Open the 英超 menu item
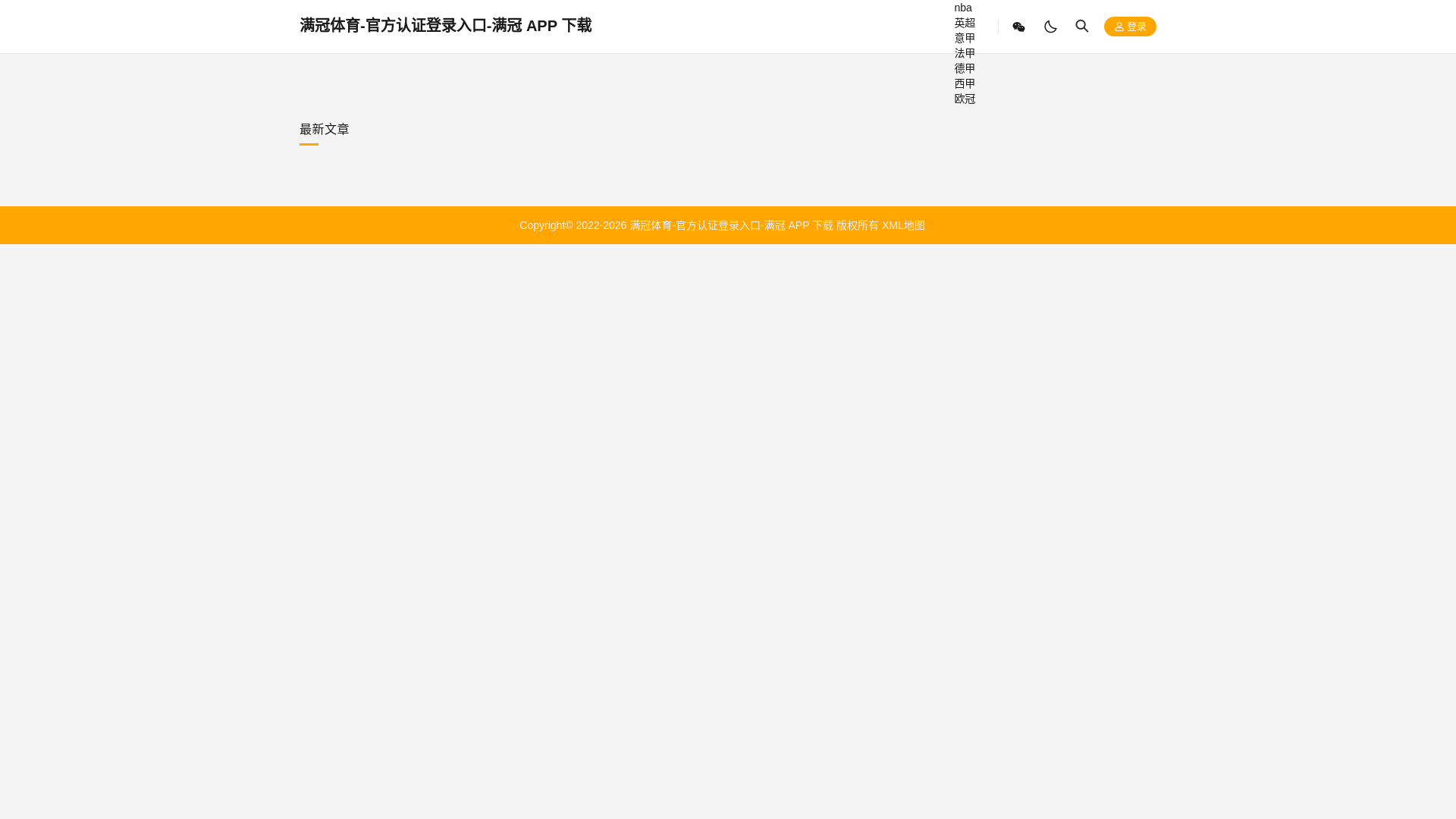This screenshot has height=819, width=1456. (965, 23)
